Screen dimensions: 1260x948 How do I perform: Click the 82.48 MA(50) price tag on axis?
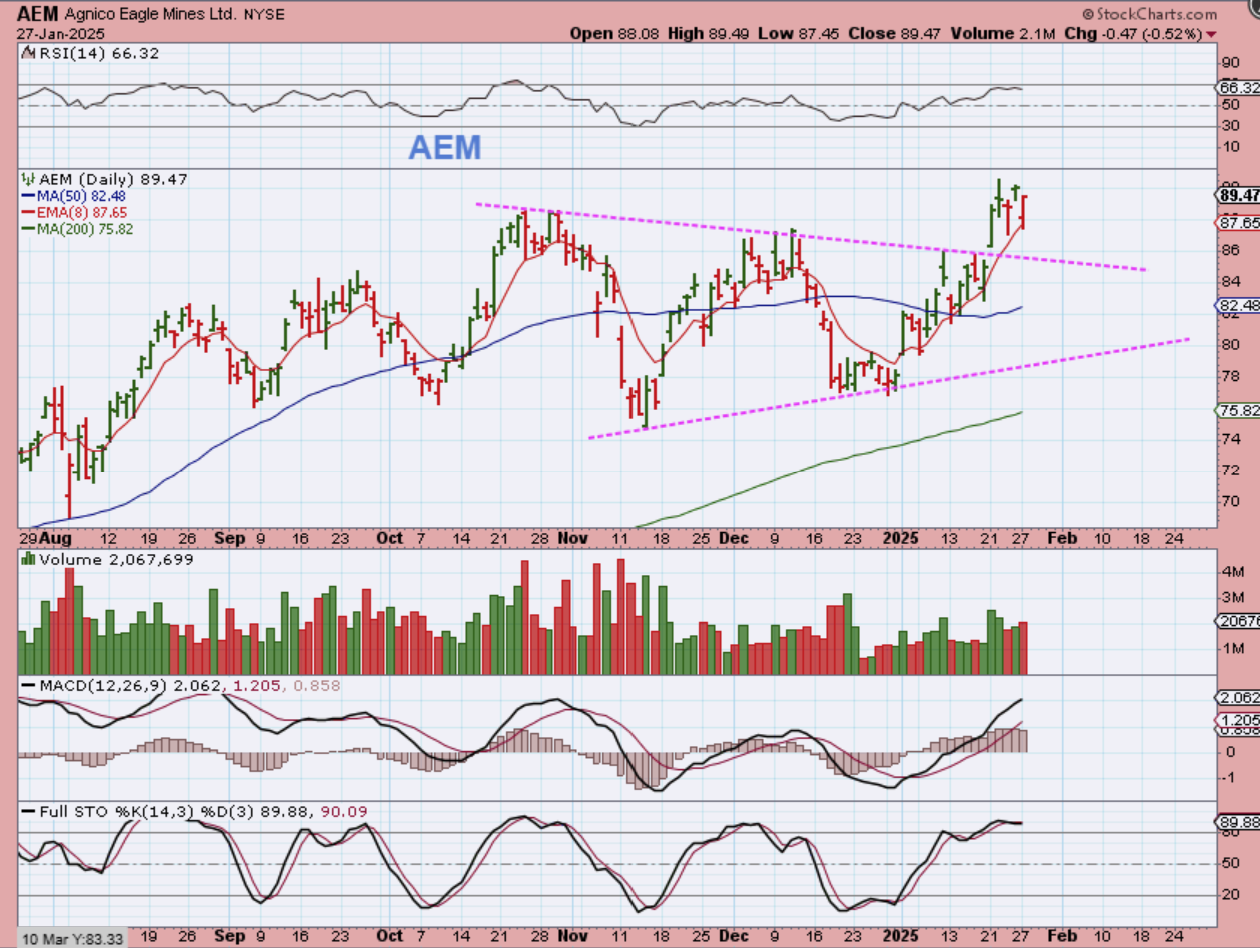(1236, 304)
